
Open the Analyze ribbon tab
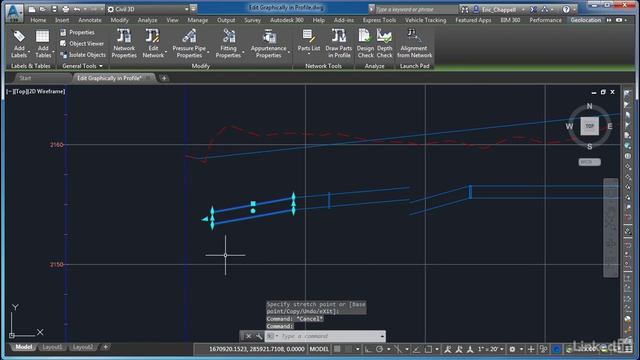(147, 20)
